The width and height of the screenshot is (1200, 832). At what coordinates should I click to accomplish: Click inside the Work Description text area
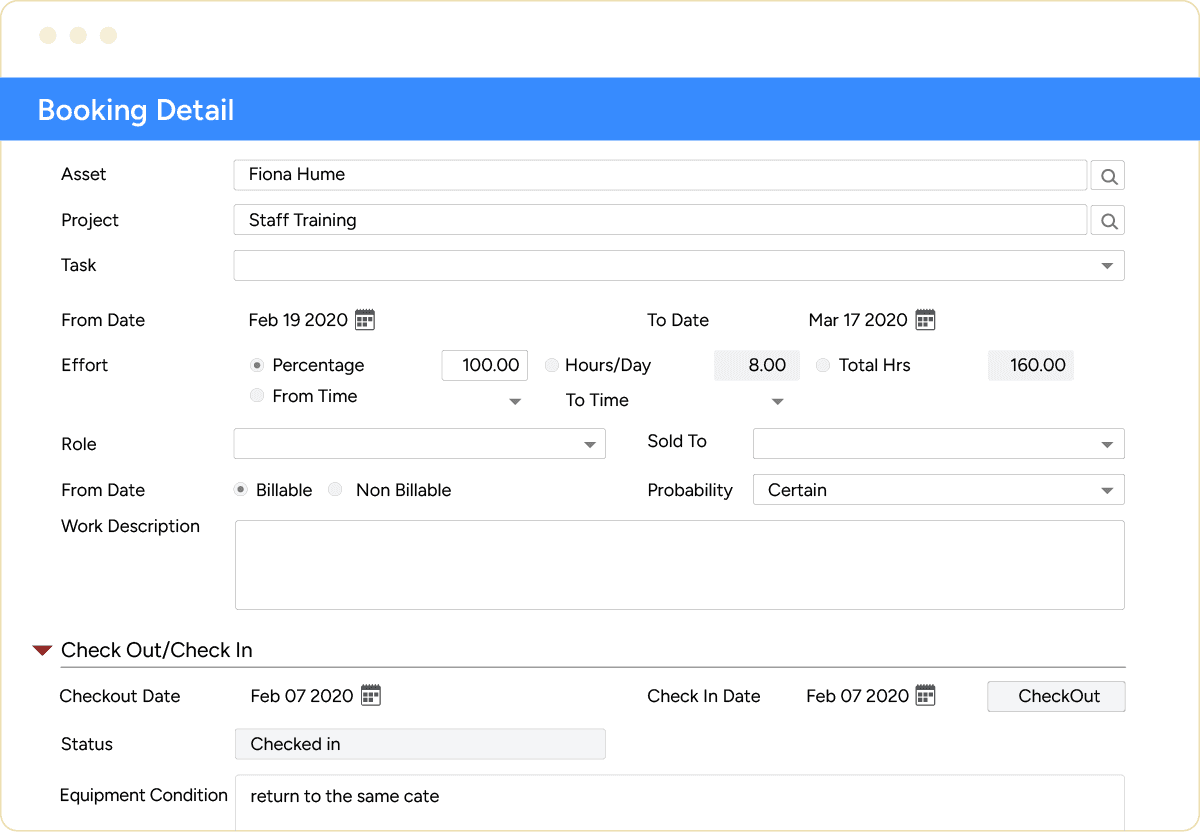pyautogui.click(x=680, y=563)
